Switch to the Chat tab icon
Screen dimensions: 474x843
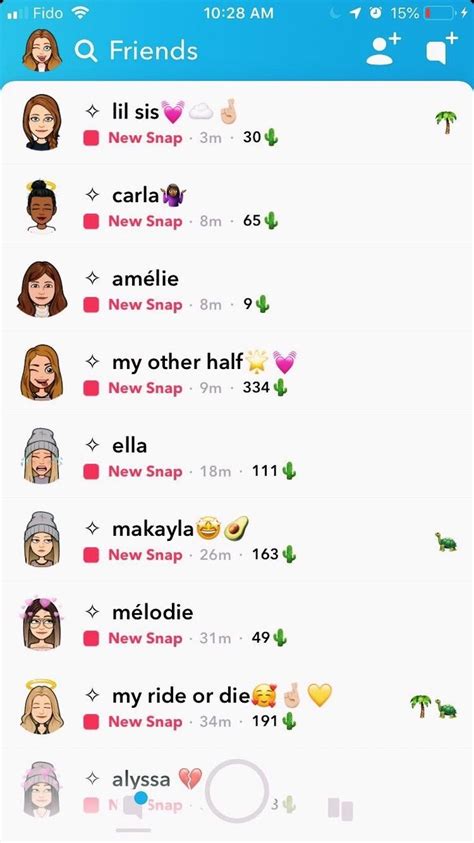[x=134, y=806]
